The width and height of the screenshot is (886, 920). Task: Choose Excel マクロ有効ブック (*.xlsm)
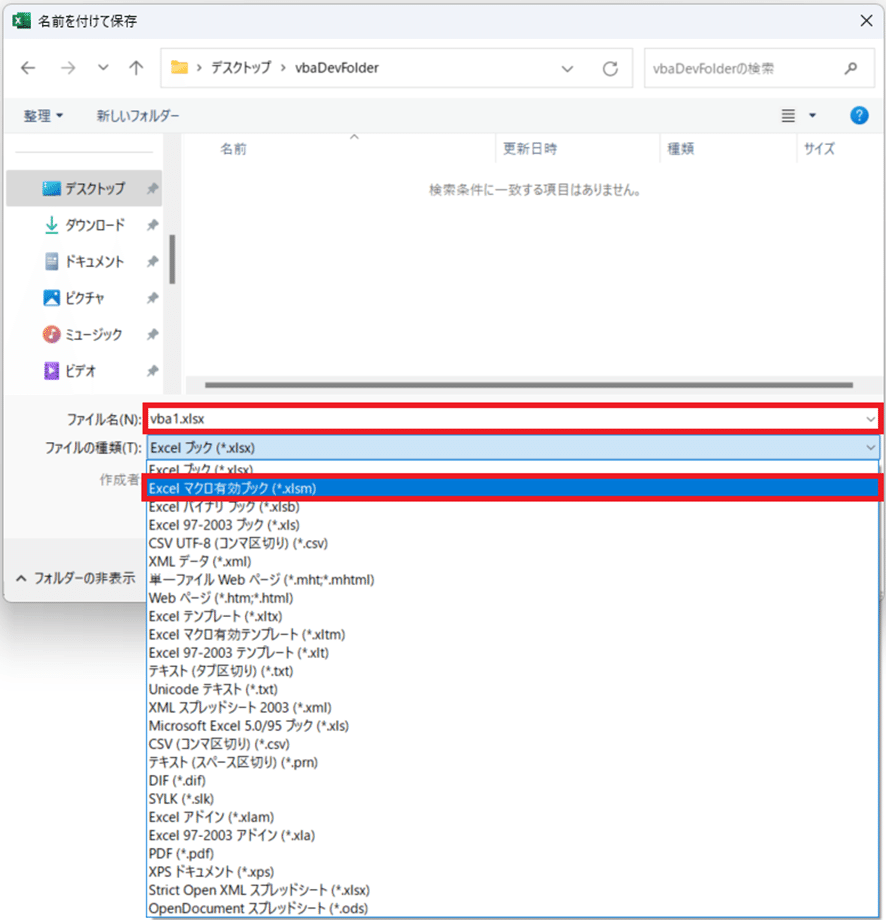coord(513,488)
